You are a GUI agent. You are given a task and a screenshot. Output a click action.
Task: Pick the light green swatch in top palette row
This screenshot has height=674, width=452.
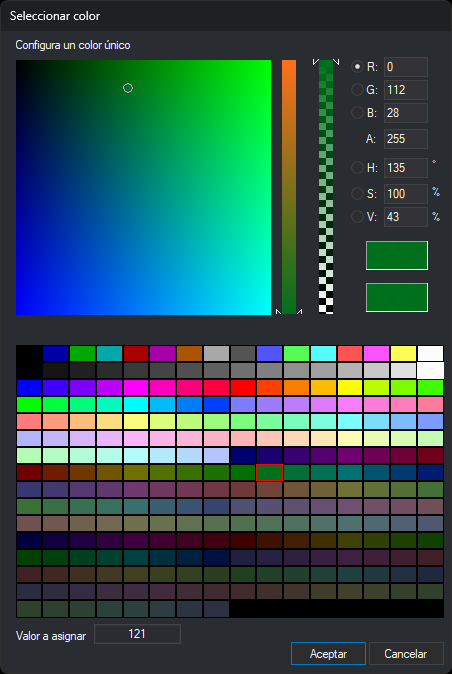pos(296,354)
